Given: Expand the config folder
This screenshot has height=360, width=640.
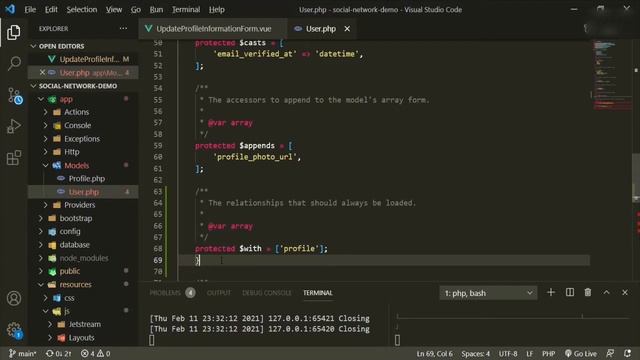Looking at the screenshot, I should [x=41, y=231].
